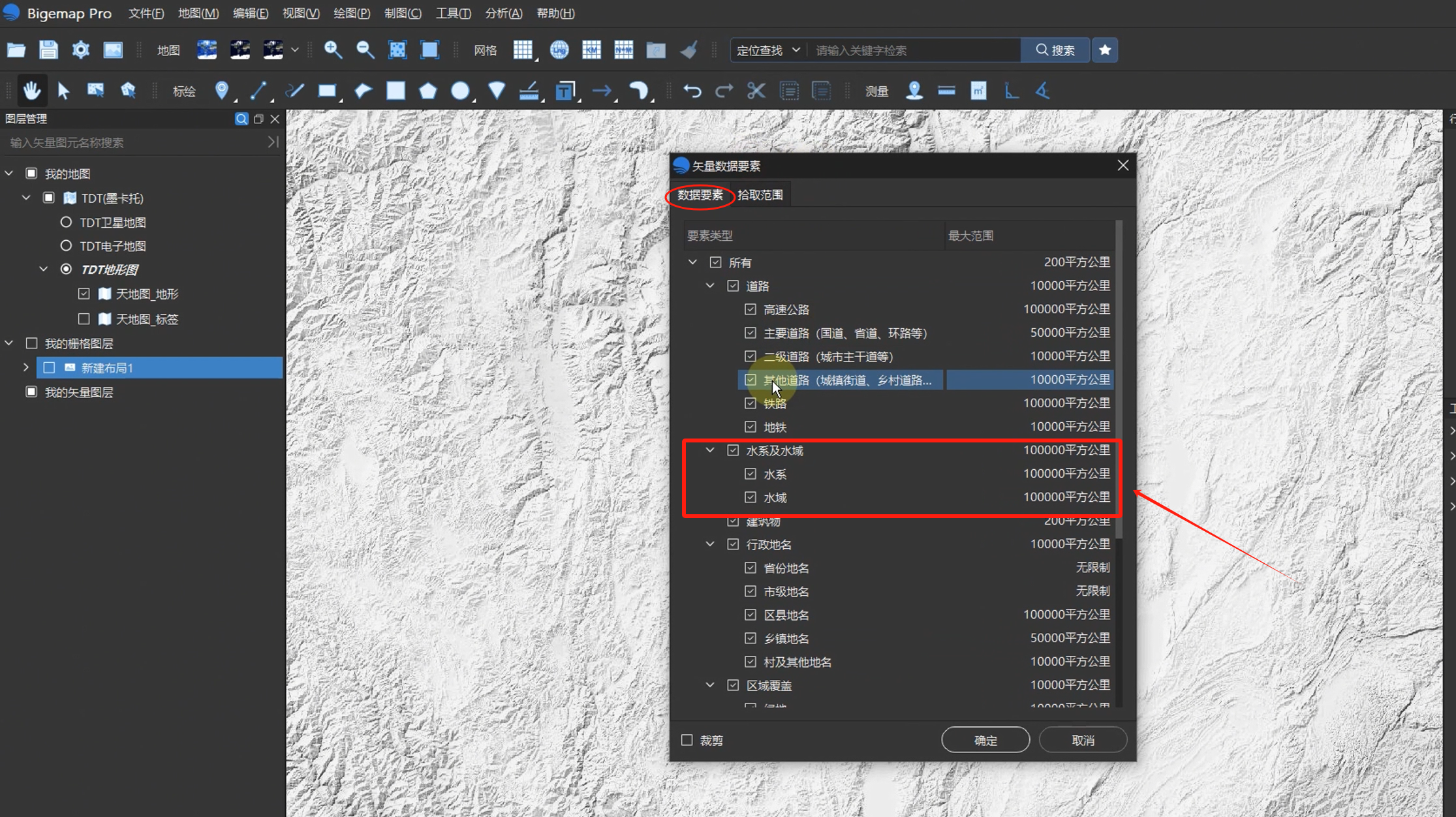Click the star favorites button

pyautogui.click(x=1104, y=50)
